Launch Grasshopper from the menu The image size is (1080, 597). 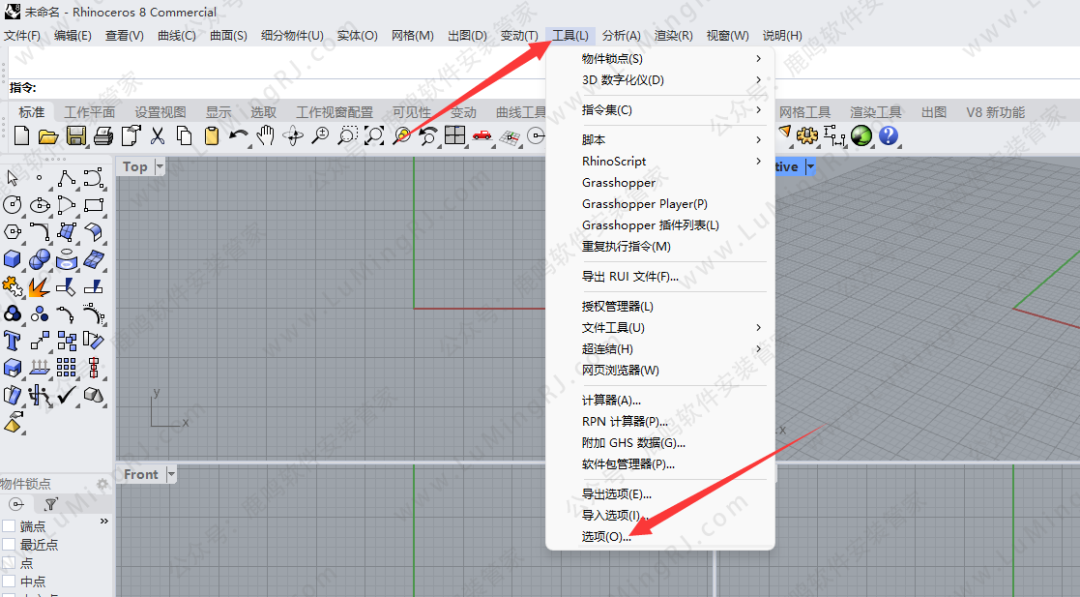pos(618,183)
